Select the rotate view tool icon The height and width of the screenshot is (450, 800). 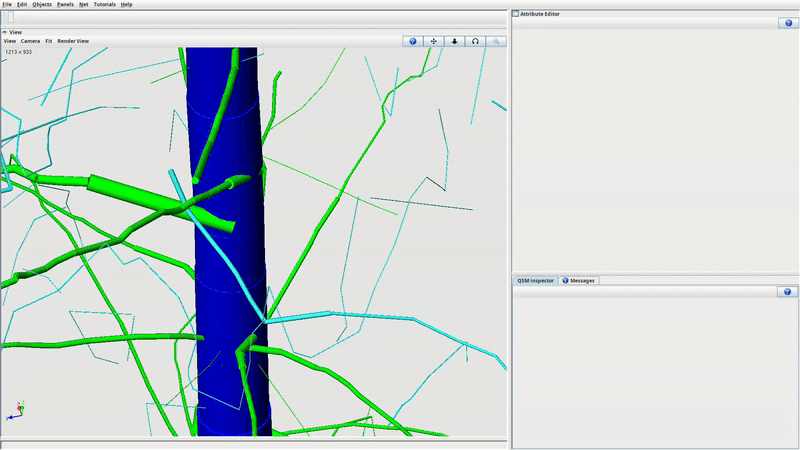click(475, 41)
